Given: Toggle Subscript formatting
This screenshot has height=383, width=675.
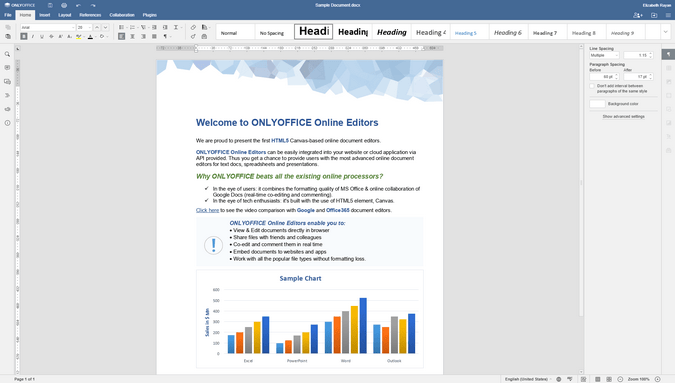Looking at the screenshot, I should click(x=69, y=37).
